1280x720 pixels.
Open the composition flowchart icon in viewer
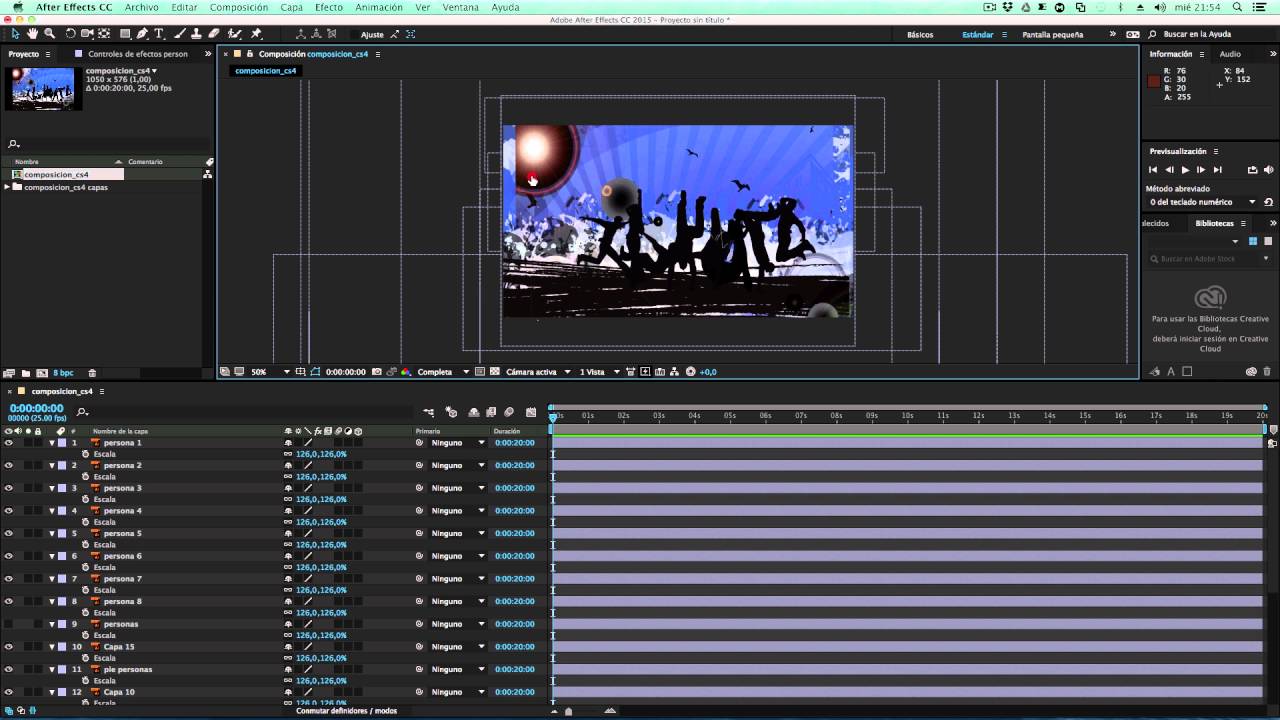pos(675,372)
